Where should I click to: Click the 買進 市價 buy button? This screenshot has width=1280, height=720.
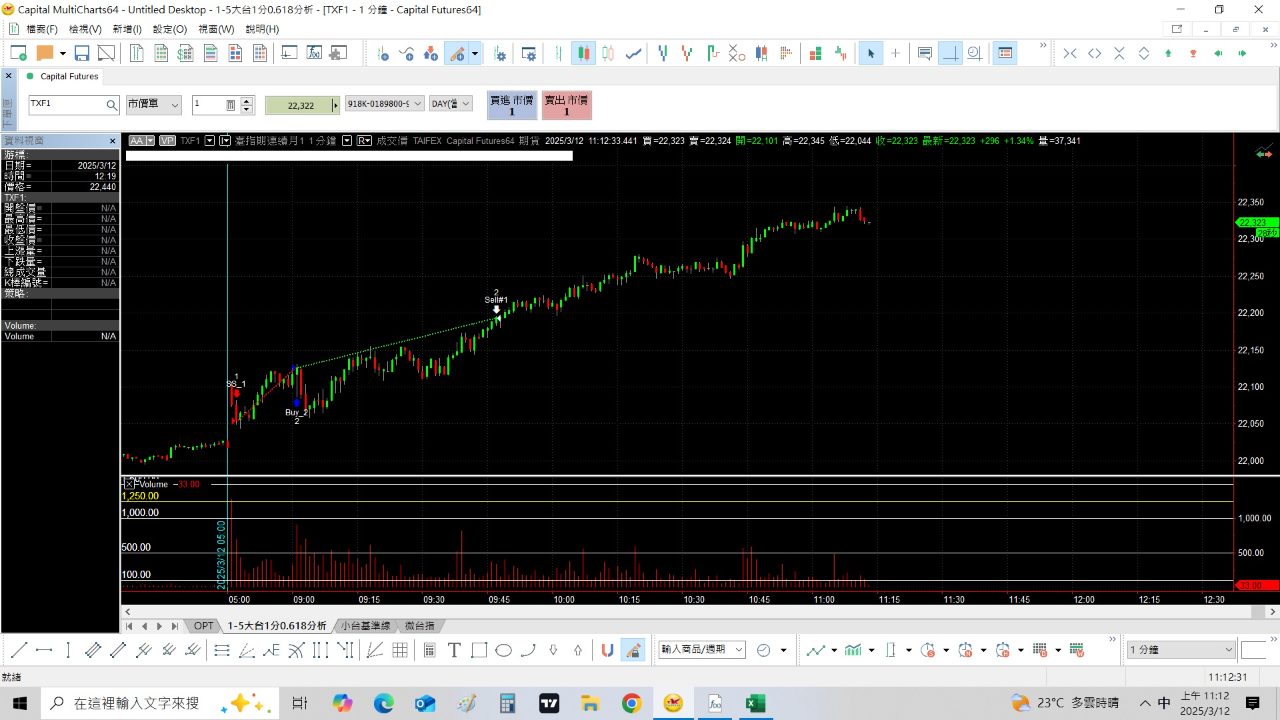pyautogui.click(x=511, y=105)
